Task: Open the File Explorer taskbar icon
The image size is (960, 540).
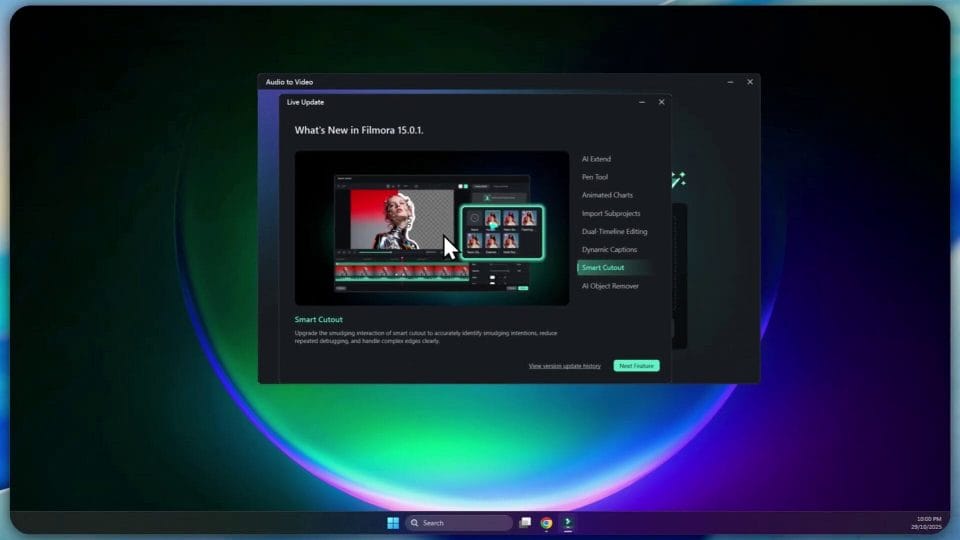Action: click(x=525, y=522)
